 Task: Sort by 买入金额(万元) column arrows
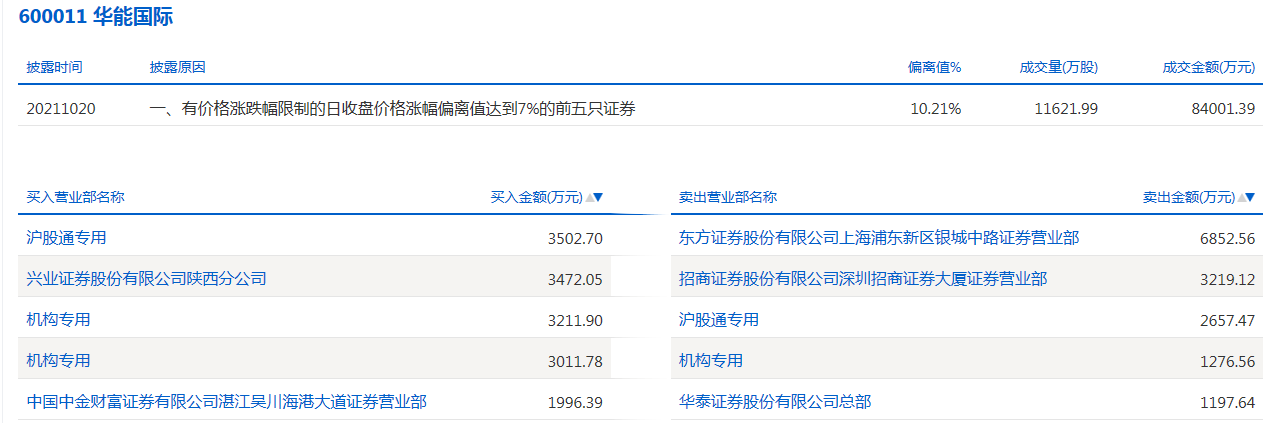594,198
